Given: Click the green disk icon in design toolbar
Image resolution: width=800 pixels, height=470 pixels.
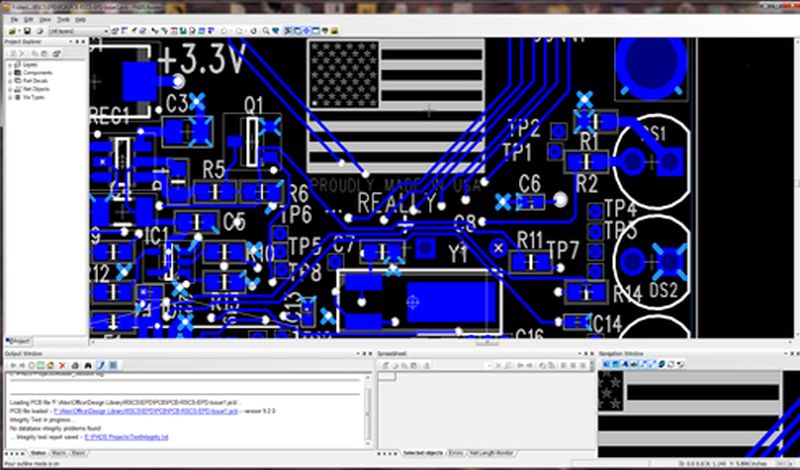Looking at the screenshot, I should 183,31.
